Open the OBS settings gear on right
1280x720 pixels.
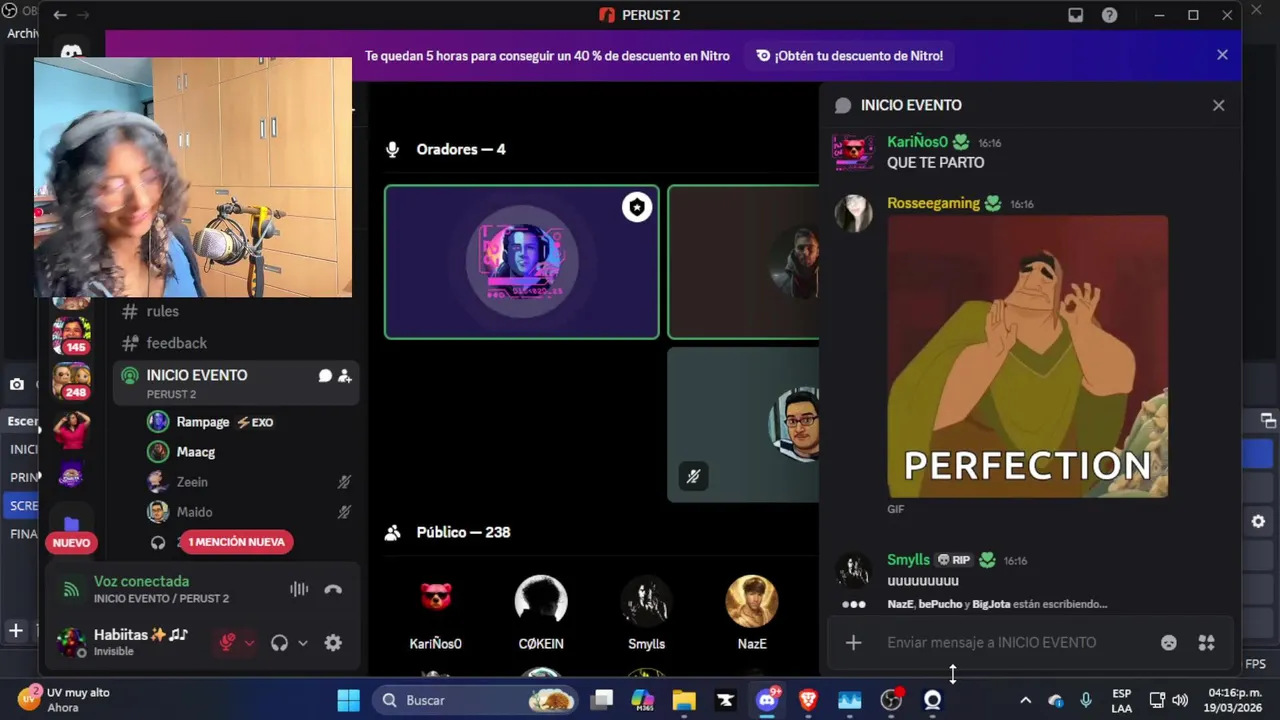(x=1258, y=521)
